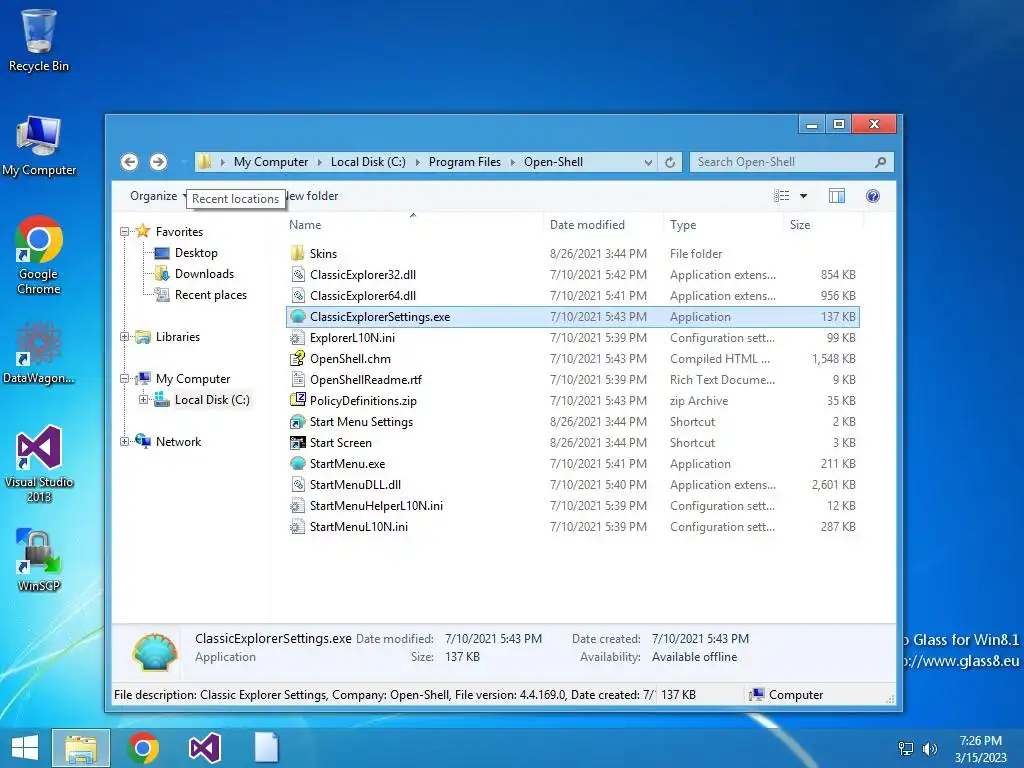Screen dimensions: 1024x768
Task: Open the Organize menu
Action: [x=157, y=196]
